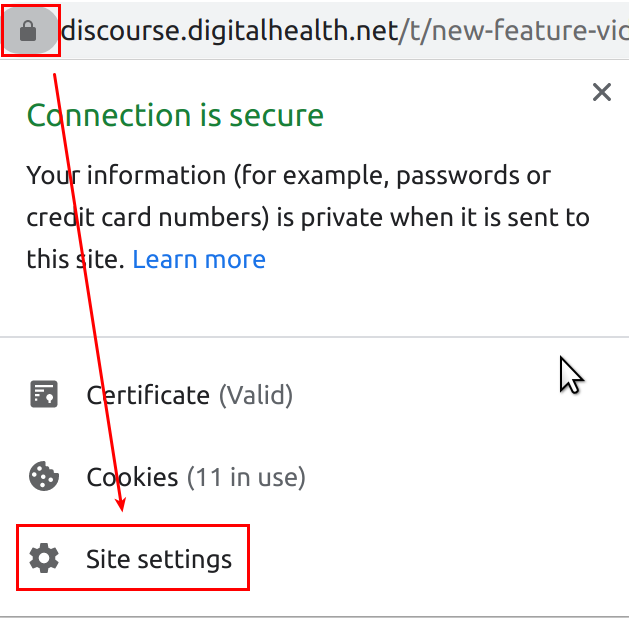Click the Cookies cookie-shaped icon
629x618 pixels.
pos(43,477)
